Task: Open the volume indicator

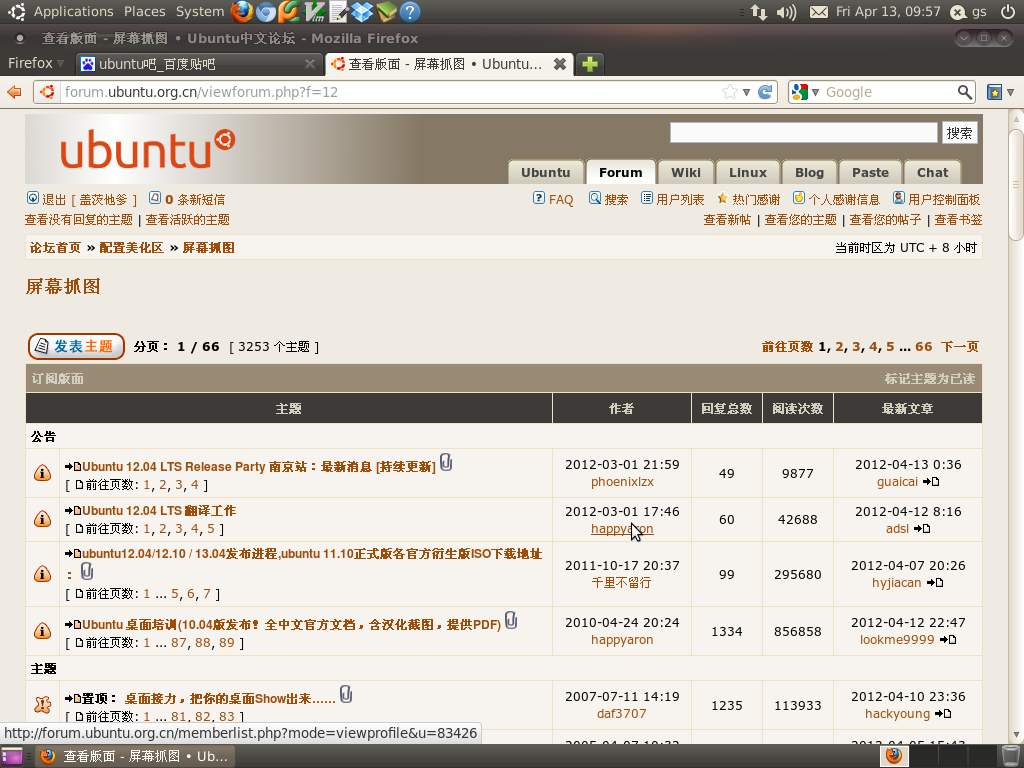Action: point(786,12)
